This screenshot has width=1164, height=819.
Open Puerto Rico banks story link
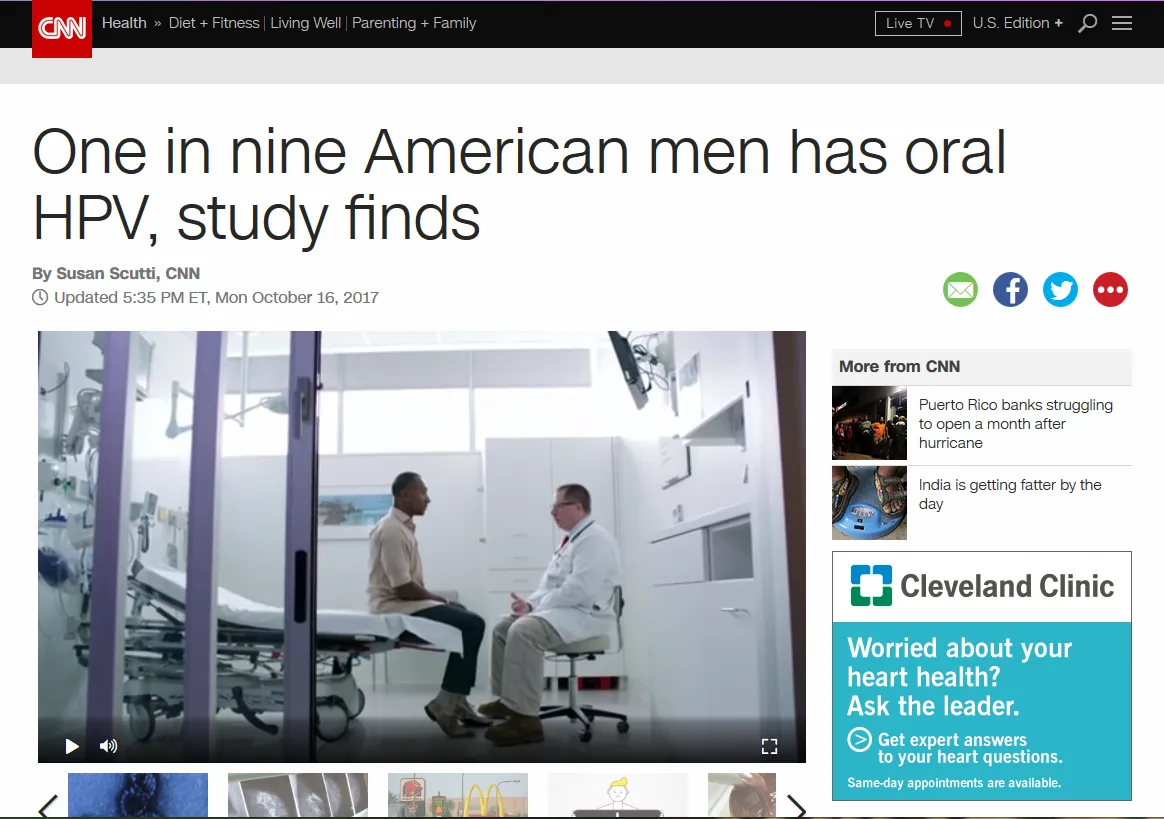(1016, 424)
